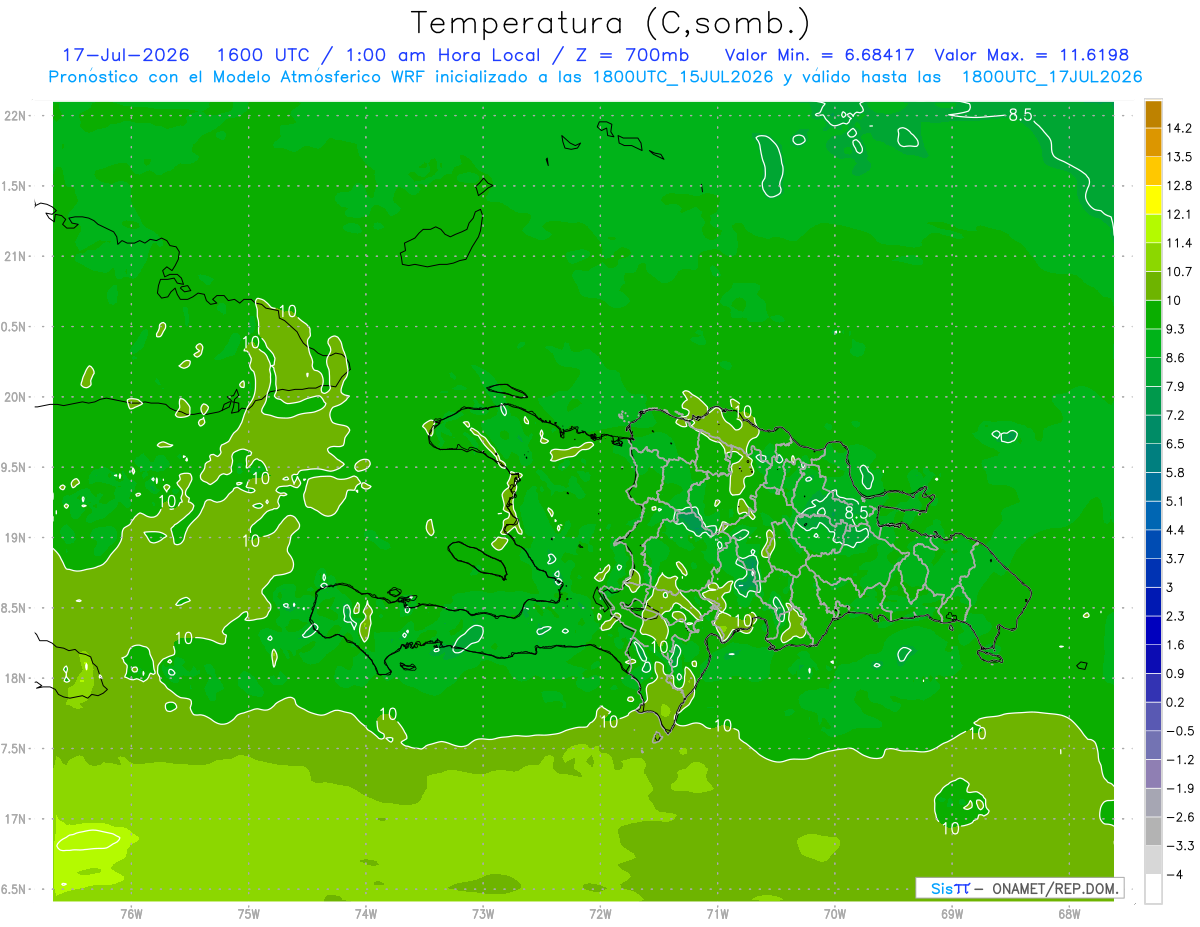Click the 74W longitude axis label
1200x927 pixels.
click(x=366, y=914)
